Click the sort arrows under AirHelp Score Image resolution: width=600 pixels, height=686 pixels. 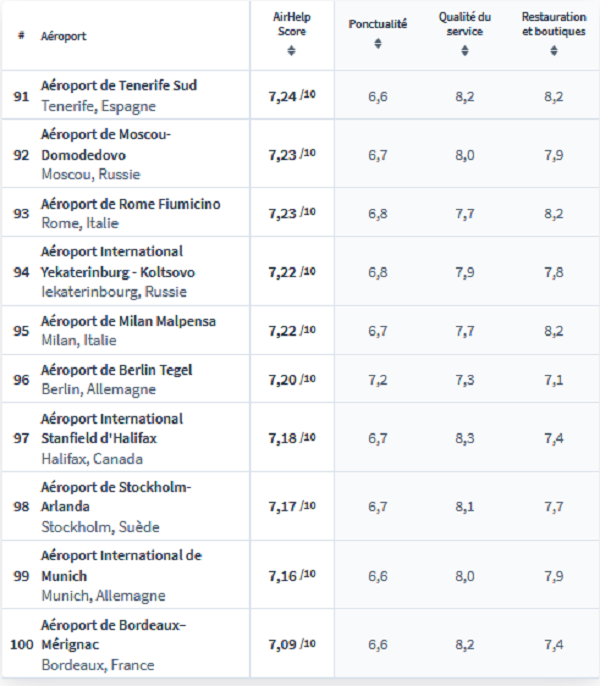(x=290, y=50)
